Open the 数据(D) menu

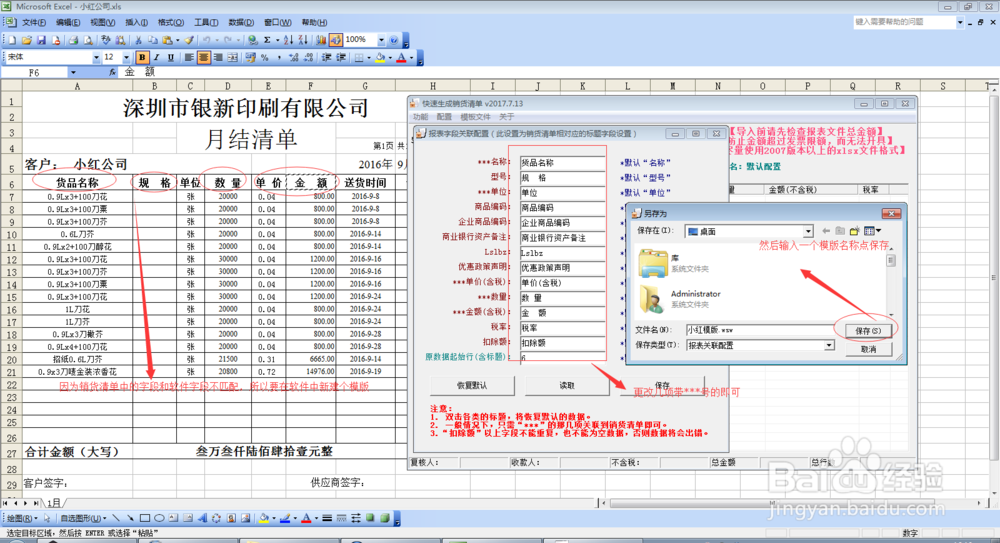tap(241, 22)
